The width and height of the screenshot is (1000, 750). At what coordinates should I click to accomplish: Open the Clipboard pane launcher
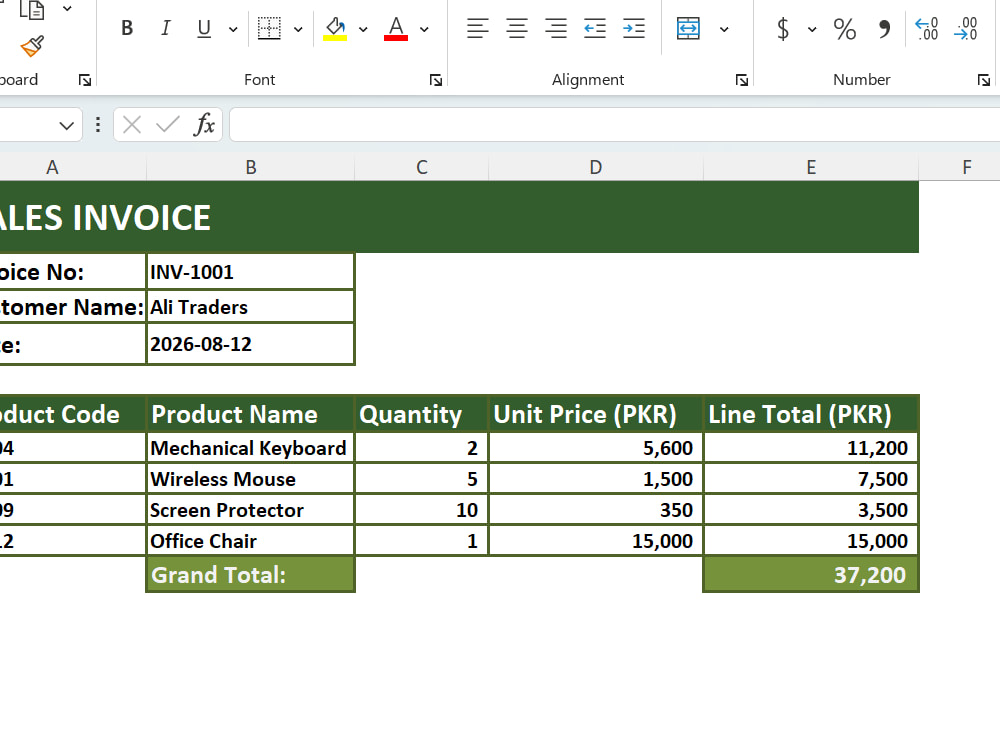click(x=85, y=80)
